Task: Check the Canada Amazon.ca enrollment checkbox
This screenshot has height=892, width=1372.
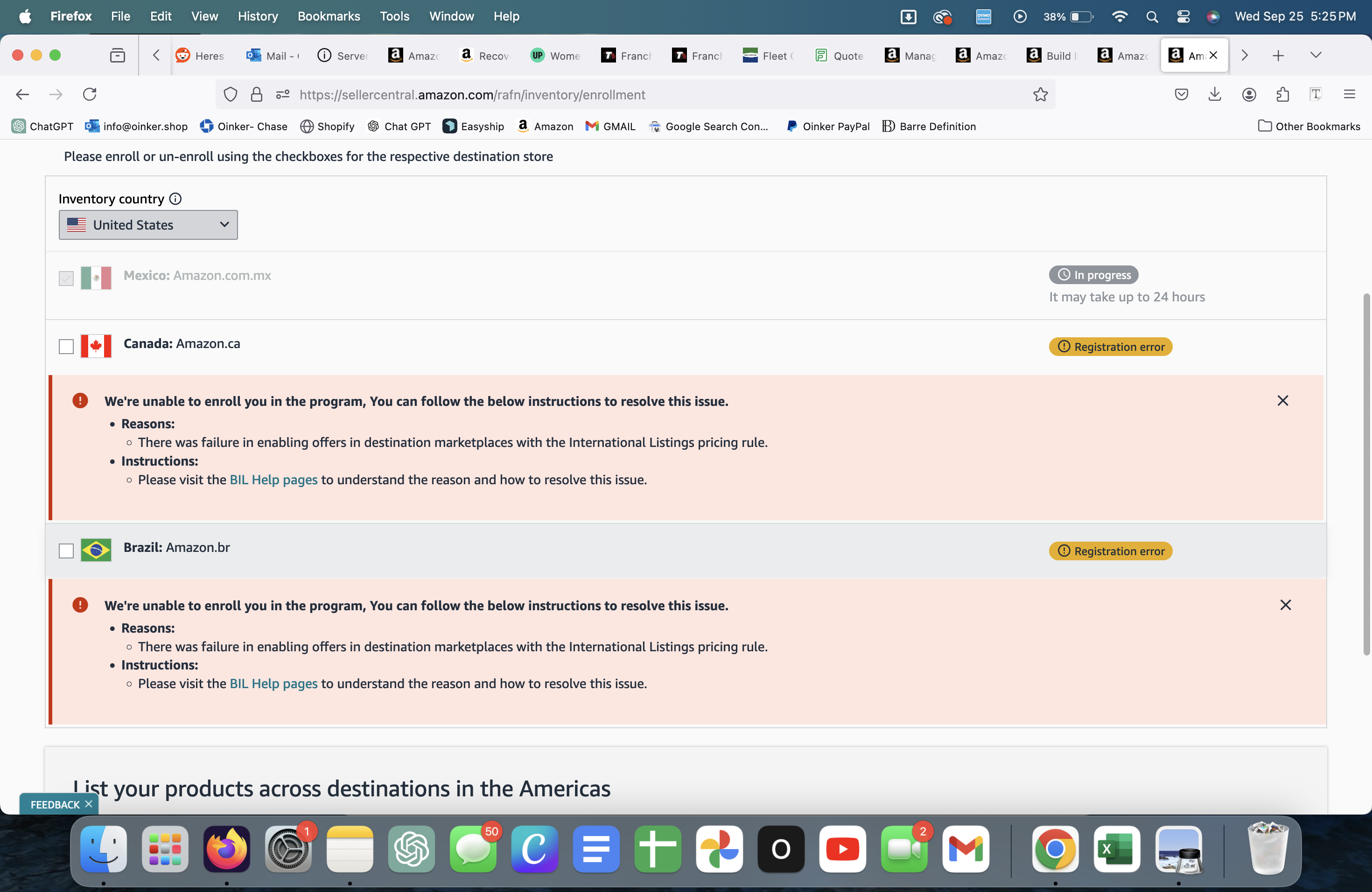Action: [x=66, y=346]
